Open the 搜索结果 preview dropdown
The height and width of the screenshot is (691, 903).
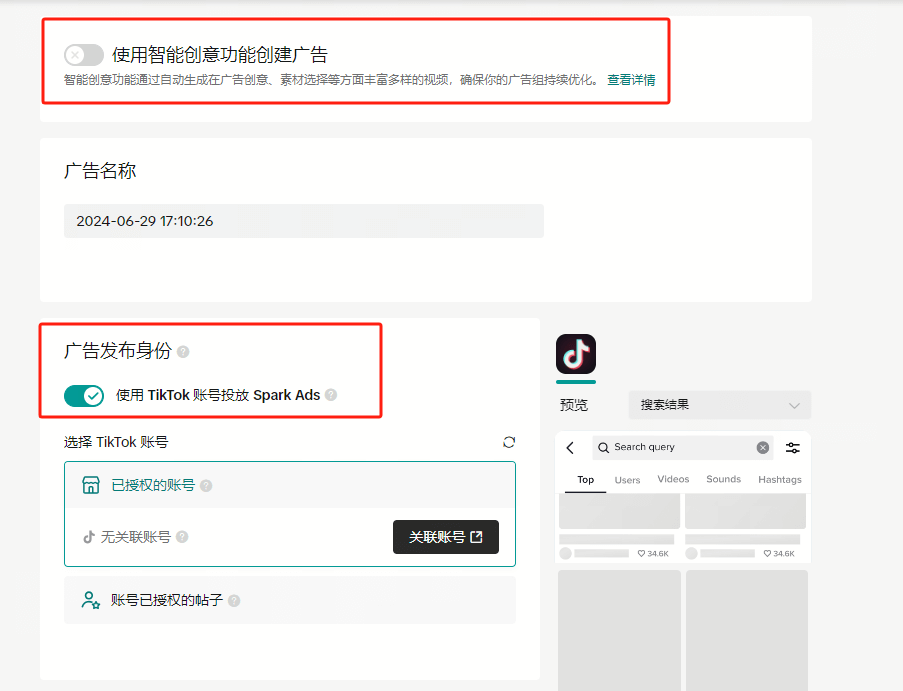[719, 405]
